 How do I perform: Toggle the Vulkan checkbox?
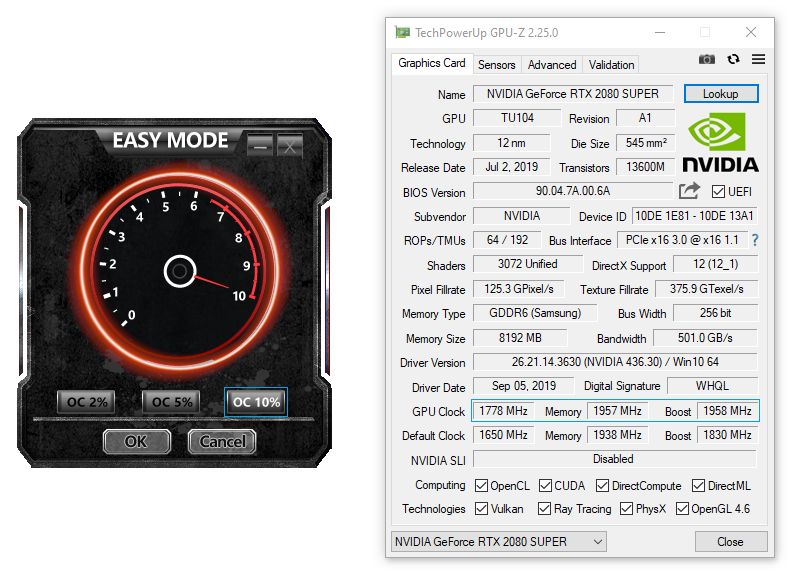point(481,509)
